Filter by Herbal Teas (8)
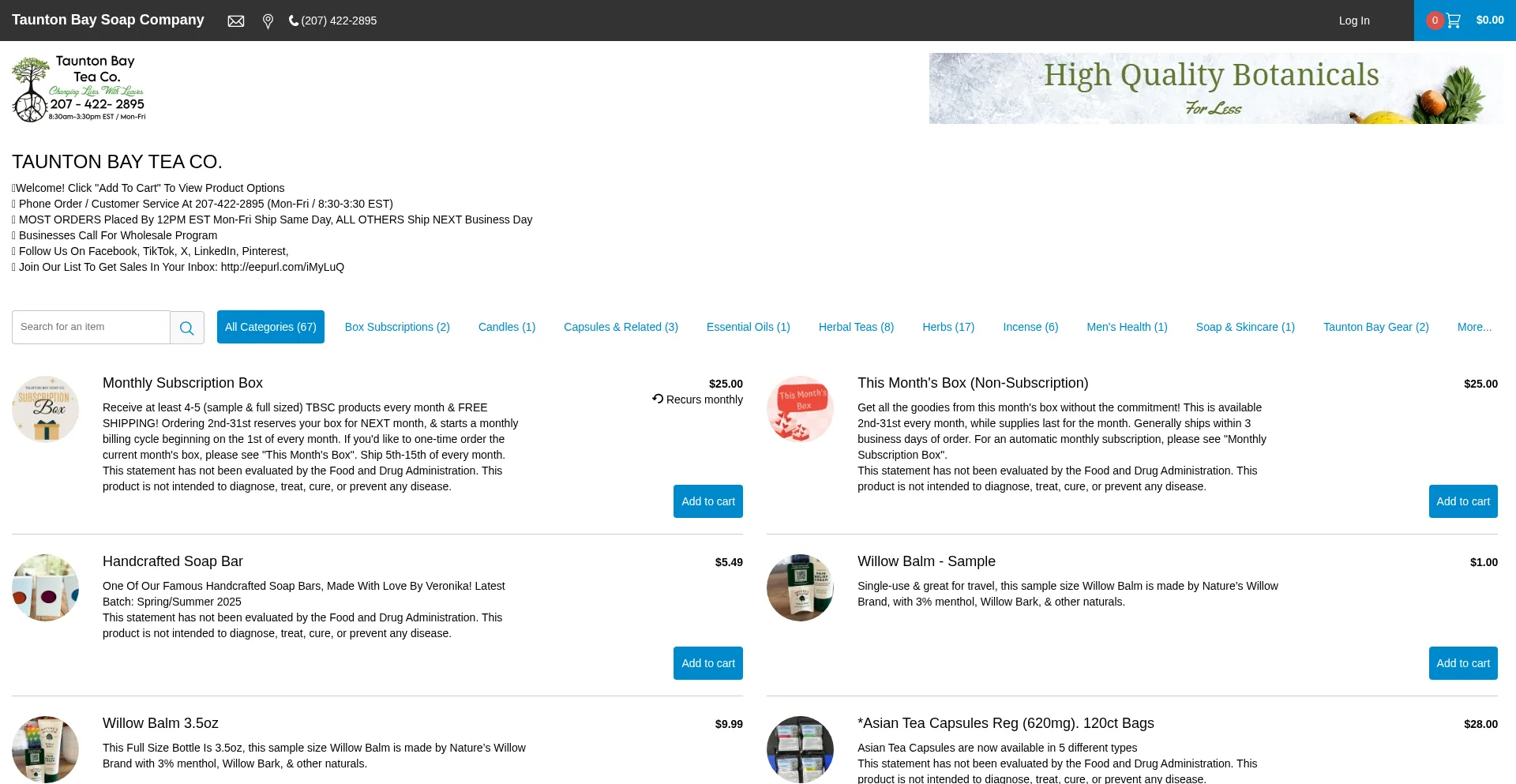Viewport: 1516px width, 784px height. tap(856, 327)
